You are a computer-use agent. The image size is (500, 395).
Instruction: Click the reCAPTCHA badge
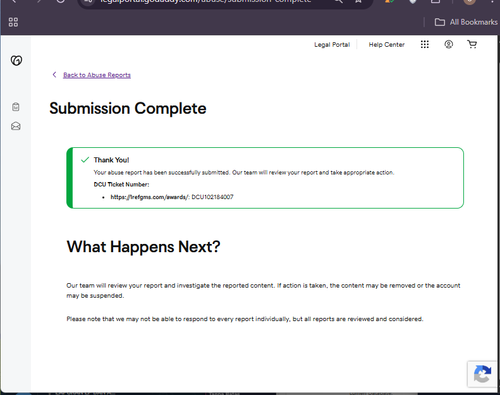click(x=482, y=374)
